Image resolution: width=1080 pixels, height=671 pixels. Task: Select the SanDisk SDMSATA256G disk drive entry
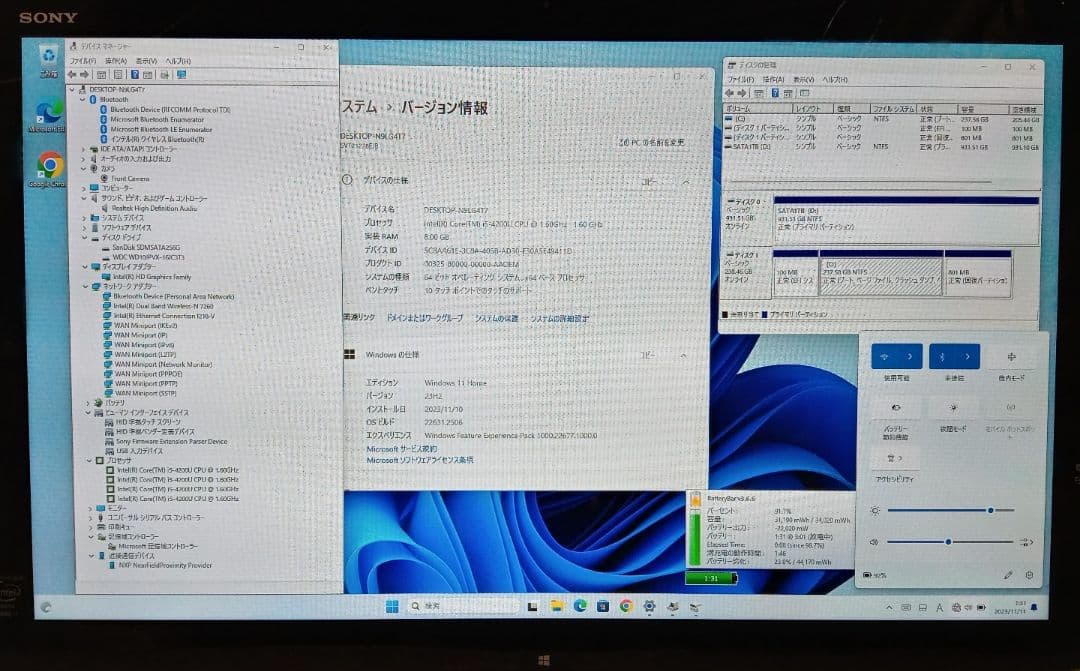pos(145,248)
